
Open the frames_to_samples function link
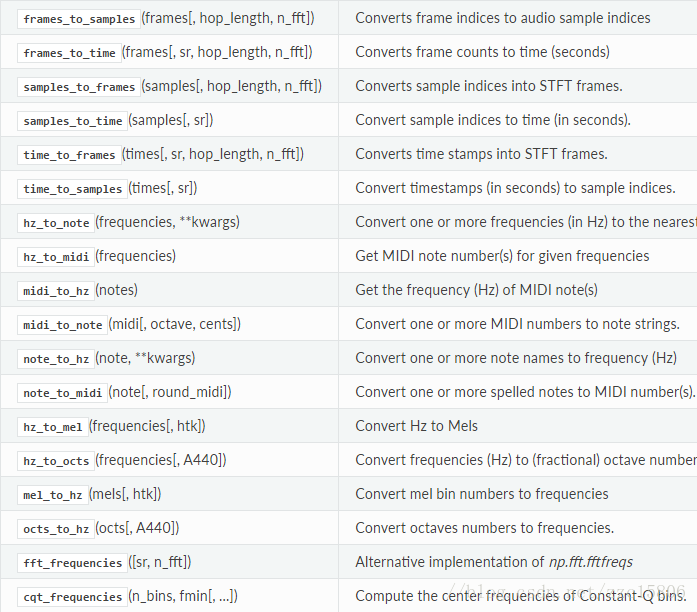[79, 19]
